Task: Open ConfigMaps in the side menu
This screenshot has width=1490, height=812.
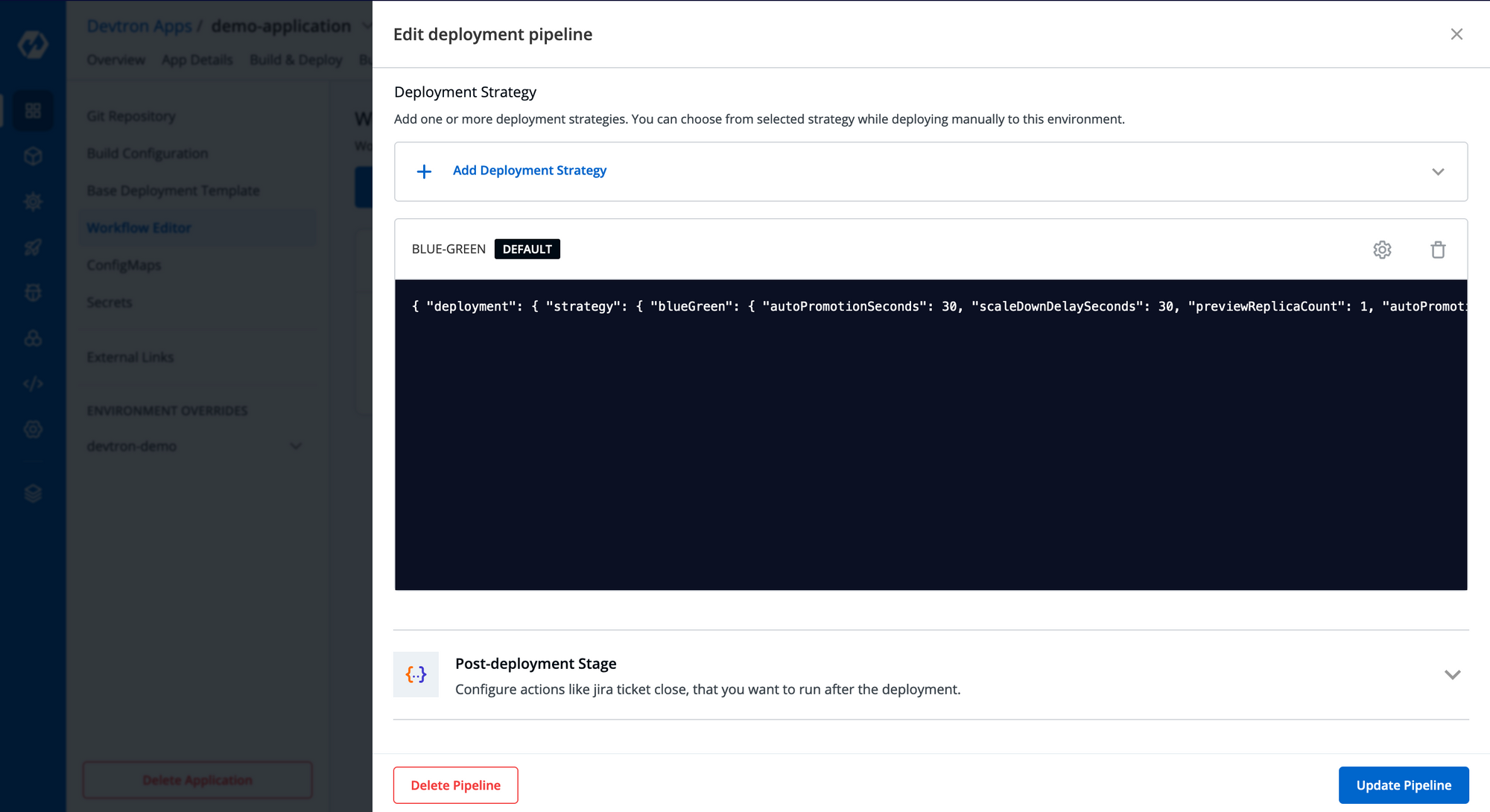Action: (x=124, y=265)
